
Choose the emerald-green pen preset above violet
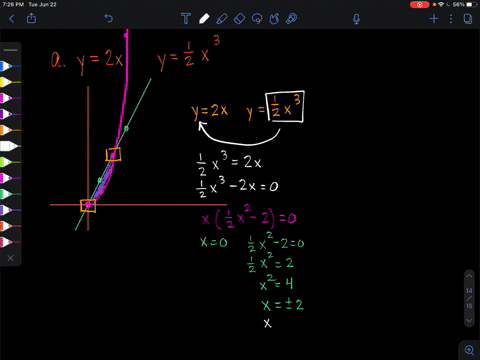[x=10, y=194]
